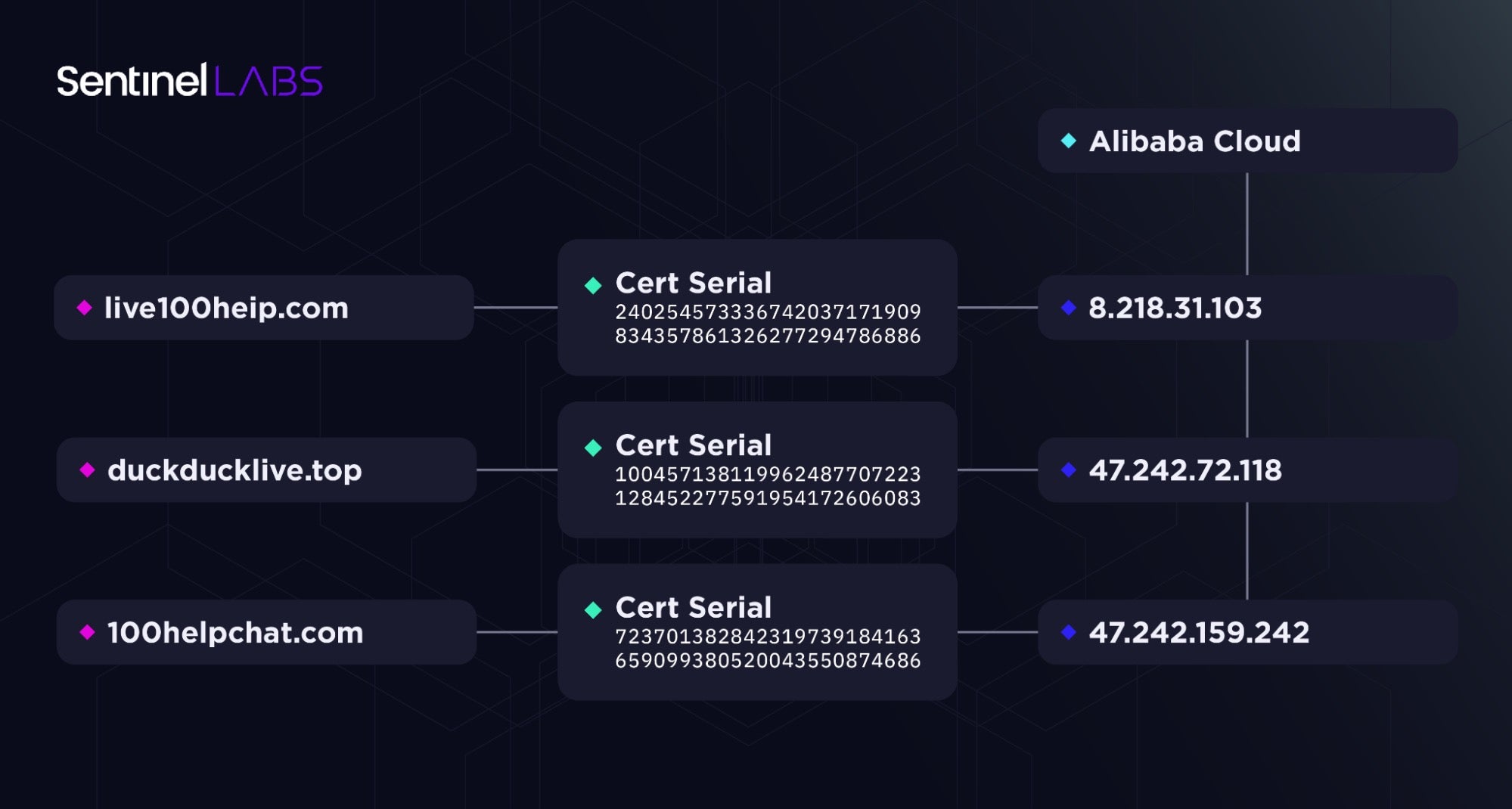
Task: Click the Cert Serial heading above 7237013828
Action: 693,607
